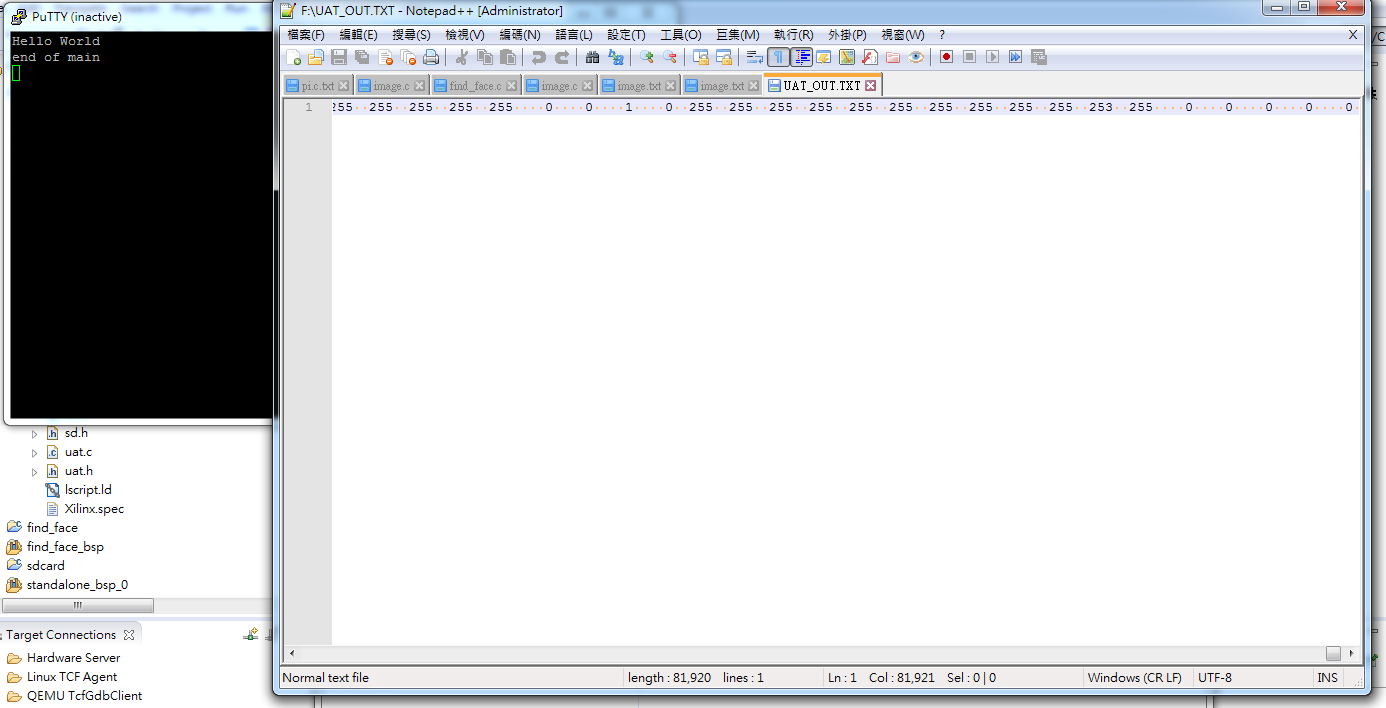Open the 搜尋(S) menu
The image size is (1386, 708).
click(411, 35)
